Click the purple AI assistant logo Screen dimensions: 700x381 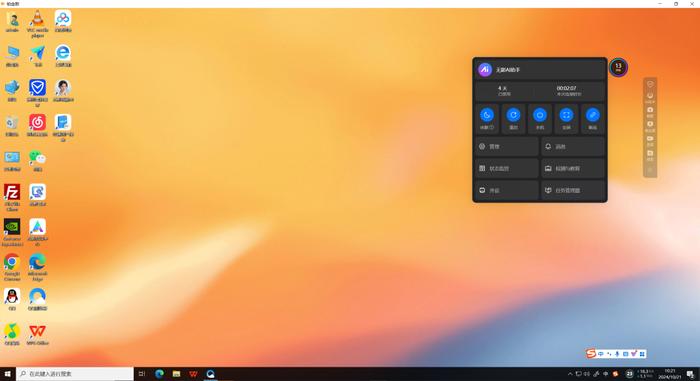point(485,70)
